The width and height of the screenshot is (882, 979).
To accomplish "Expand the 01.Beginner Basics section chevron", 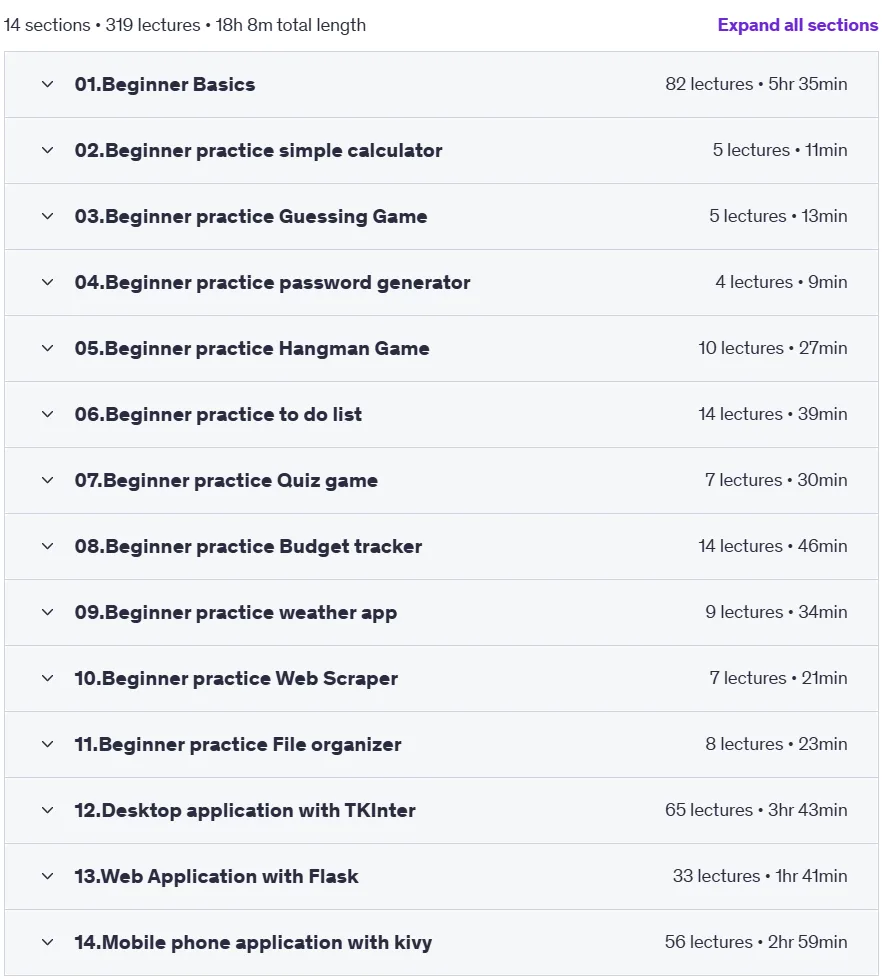I will [x=47, y=84].
